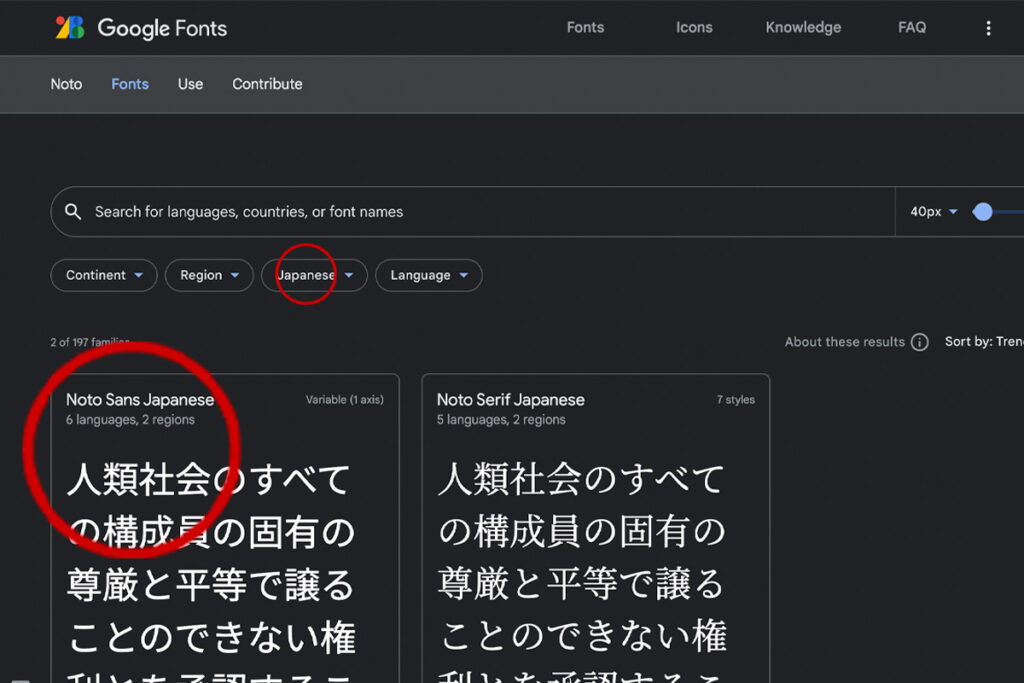The image size is (1024, 683).
Task: Switch to the Noto tab
Action: [x=67, y=84]
